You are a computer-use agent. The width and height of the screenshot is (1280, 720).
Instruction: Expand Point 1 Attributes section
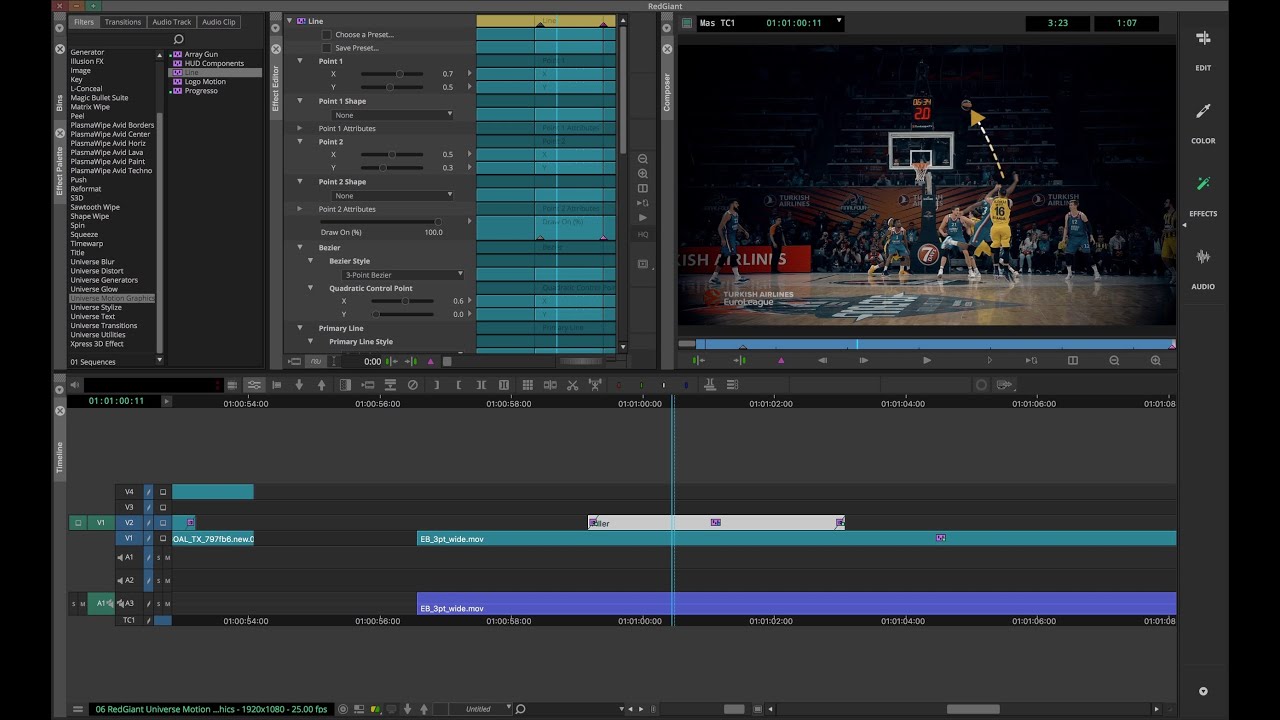coord(299,128)
